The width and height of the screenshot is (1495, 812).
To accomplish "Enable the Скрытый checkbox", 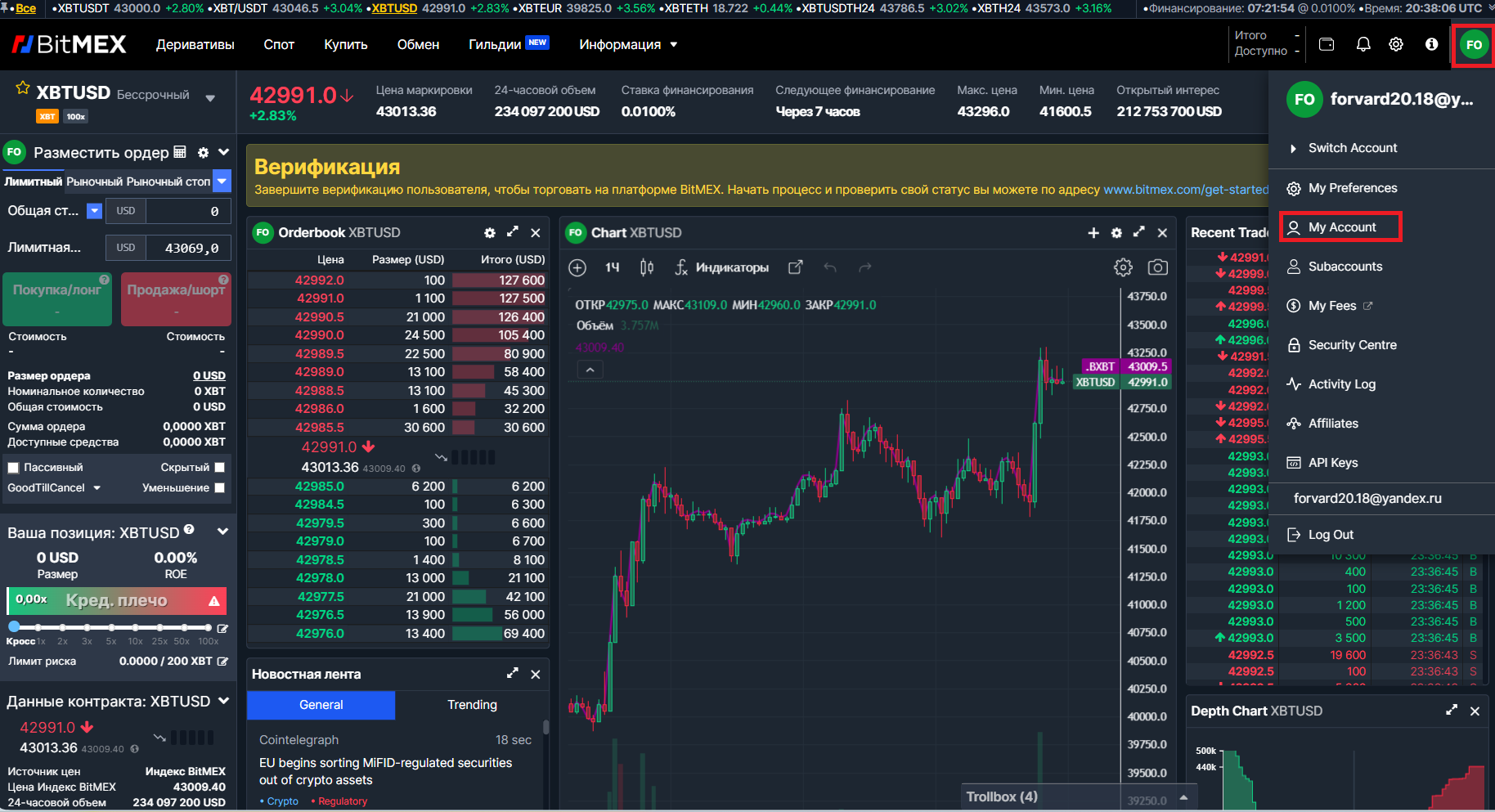I will [x=219, y=467].
